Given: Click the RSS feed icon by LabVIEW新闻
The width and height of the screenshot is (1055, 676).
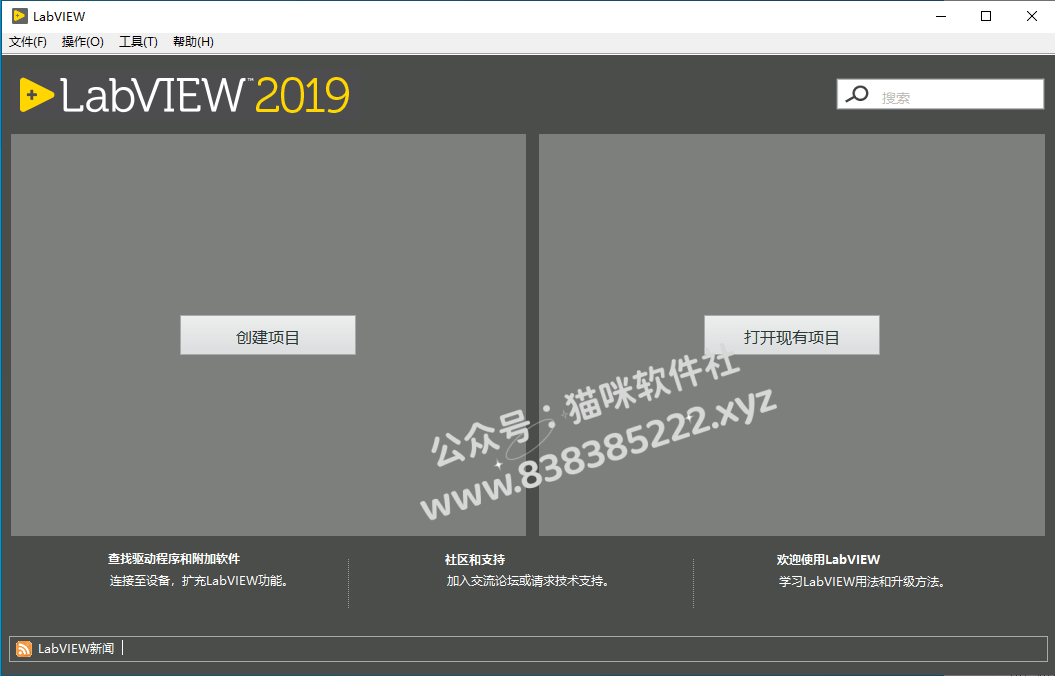Looking at the screenshot, I should [24, 648].
